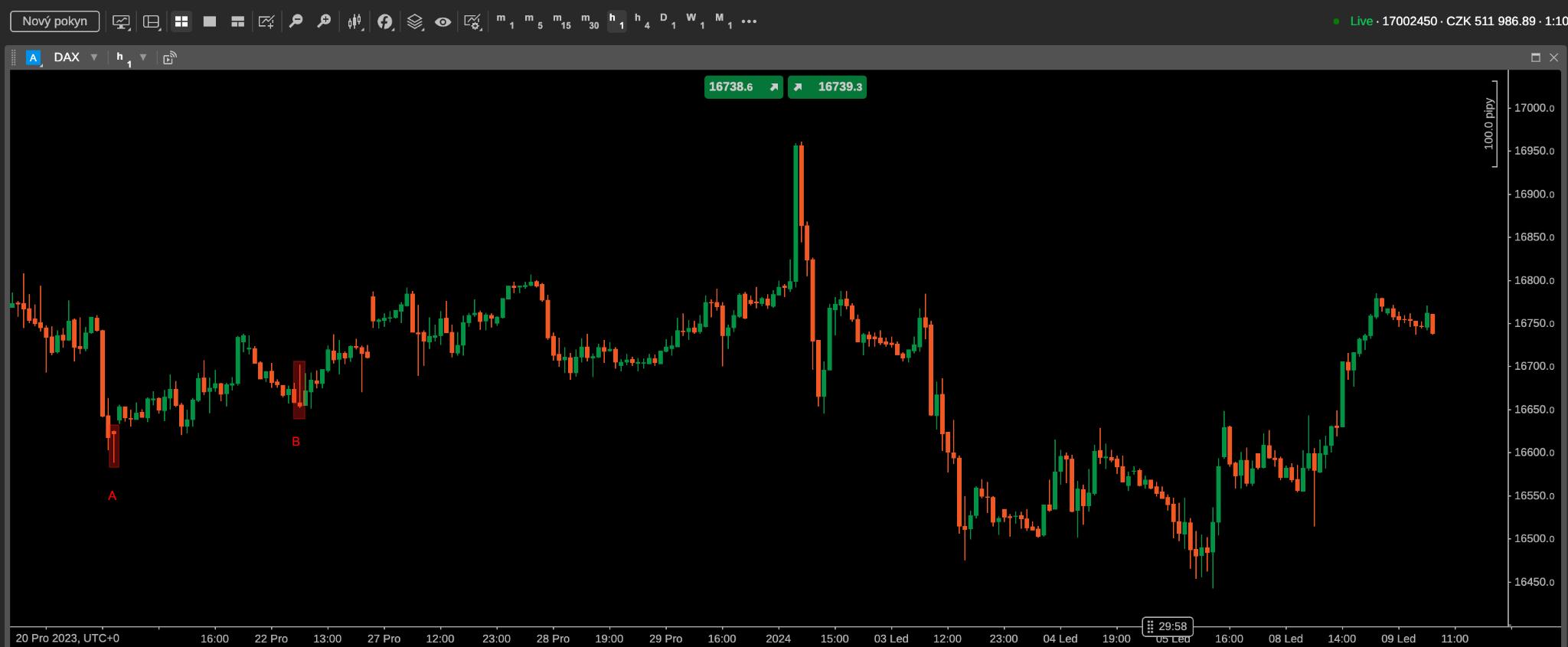Image resolution: width=1568 pixels, height=647 pixels.
Task: Click the 2024 date axis label
Action: click(778, 639)
